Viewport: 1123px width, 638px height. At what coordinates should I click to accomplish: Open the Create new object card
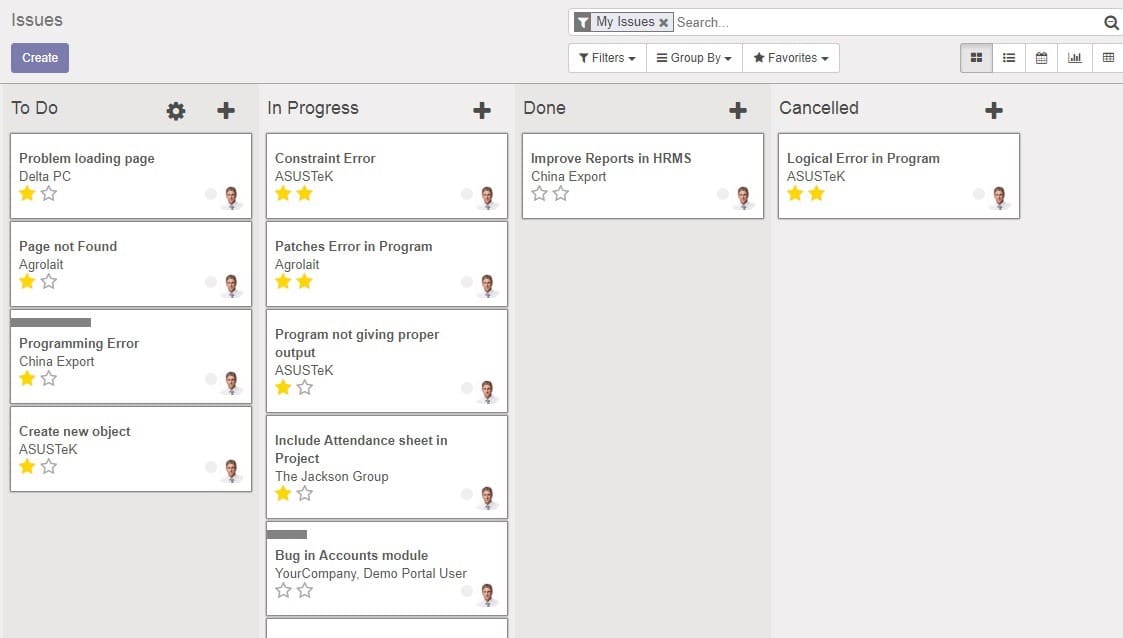coord(131,449)
